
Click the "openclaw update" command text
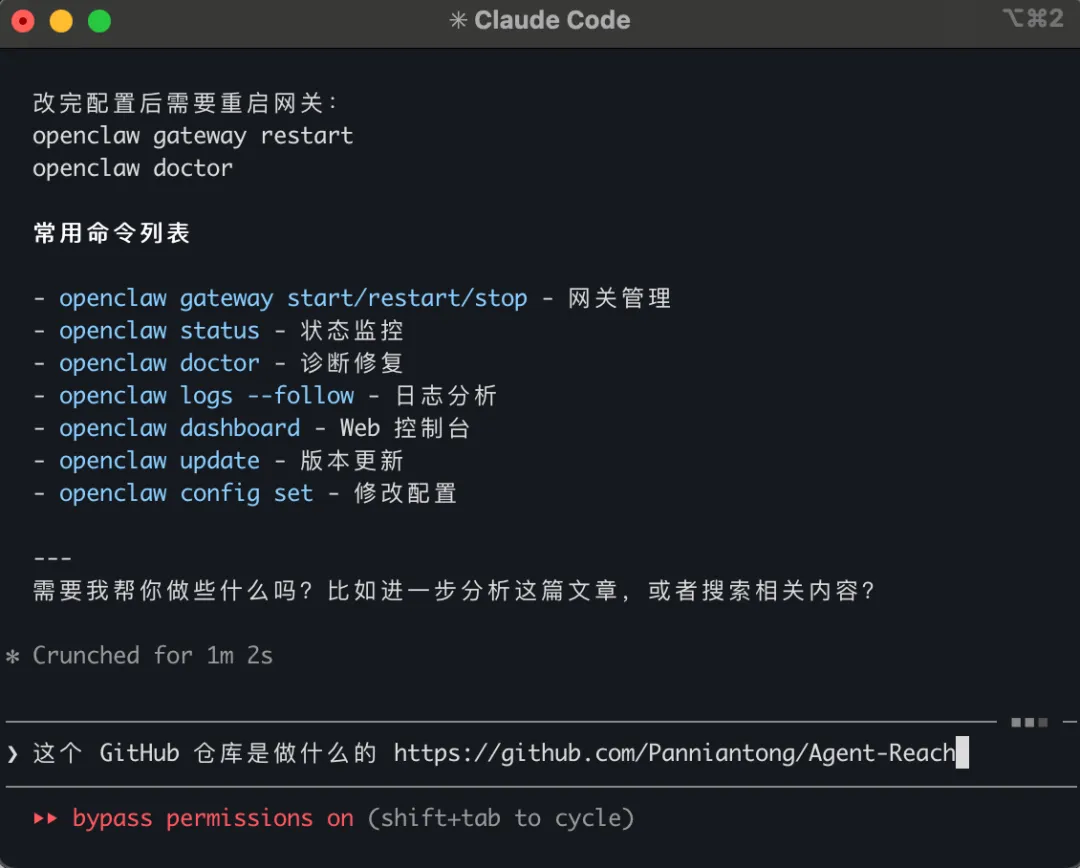pos(159,460)
